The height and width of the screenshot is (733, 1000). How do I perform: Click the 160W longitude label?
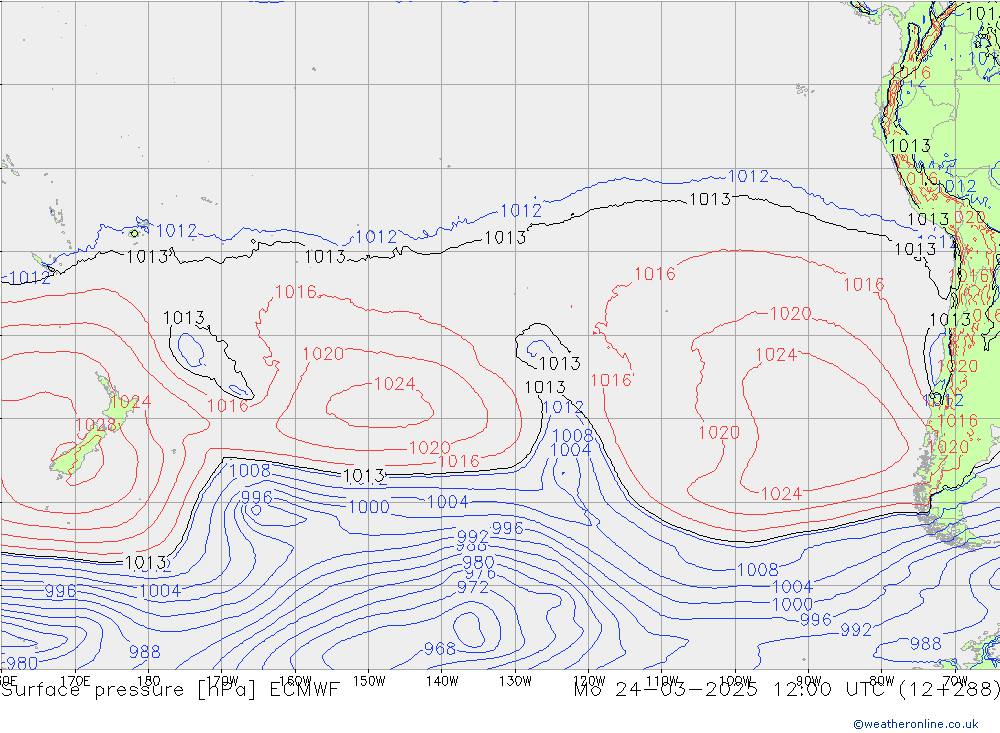click(295, 681)
